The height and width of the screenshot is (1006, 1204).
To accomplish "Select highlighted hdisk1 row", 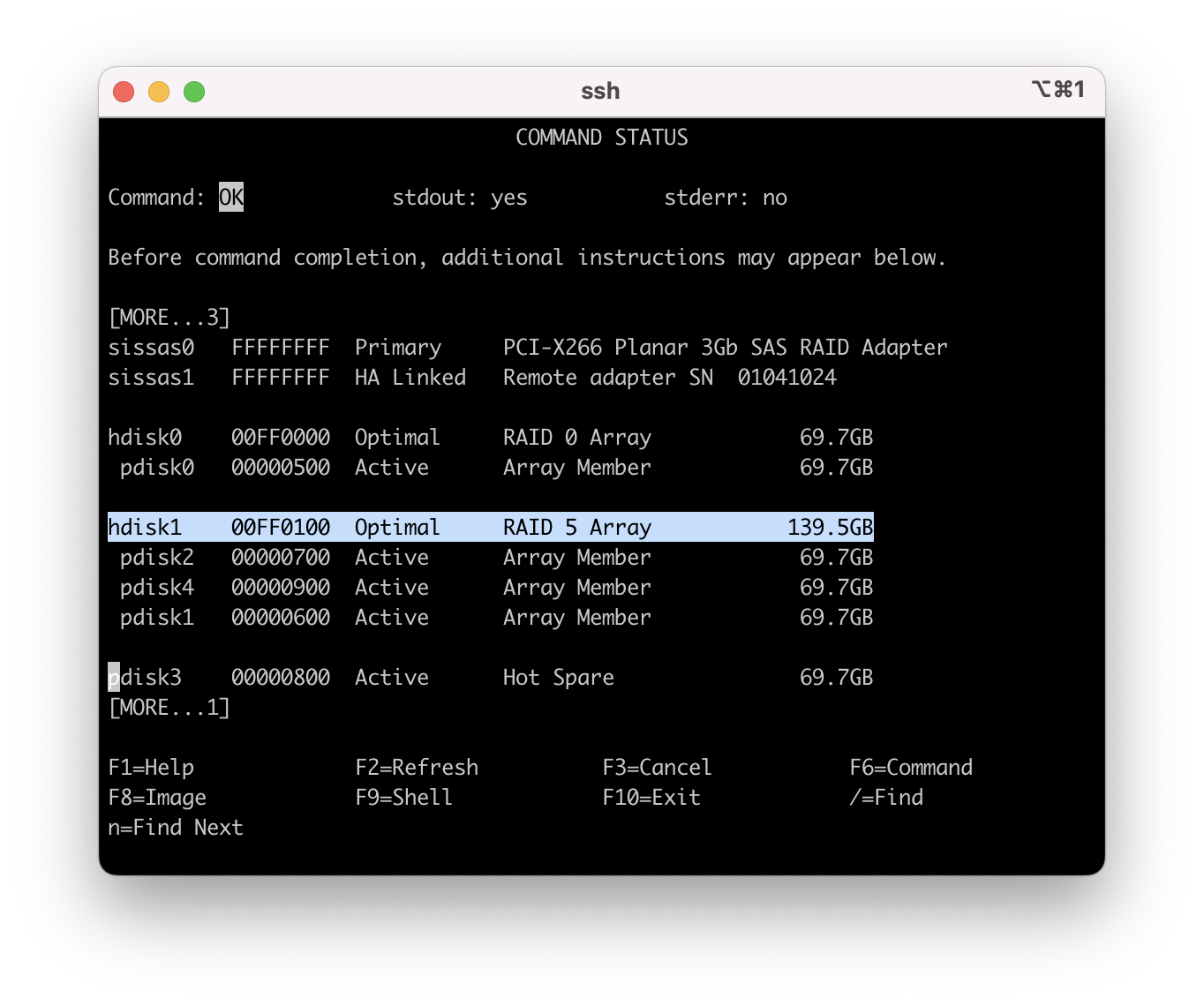I will [x=491, y=527].
